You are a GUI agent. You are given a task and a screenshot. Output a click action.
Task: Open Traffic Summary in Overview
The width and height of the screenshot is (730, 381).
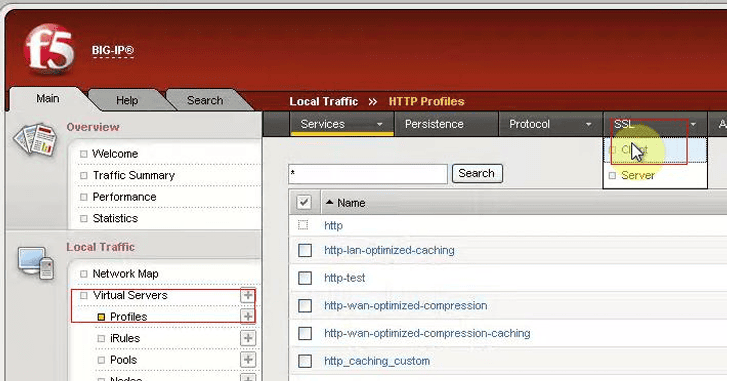134,175
